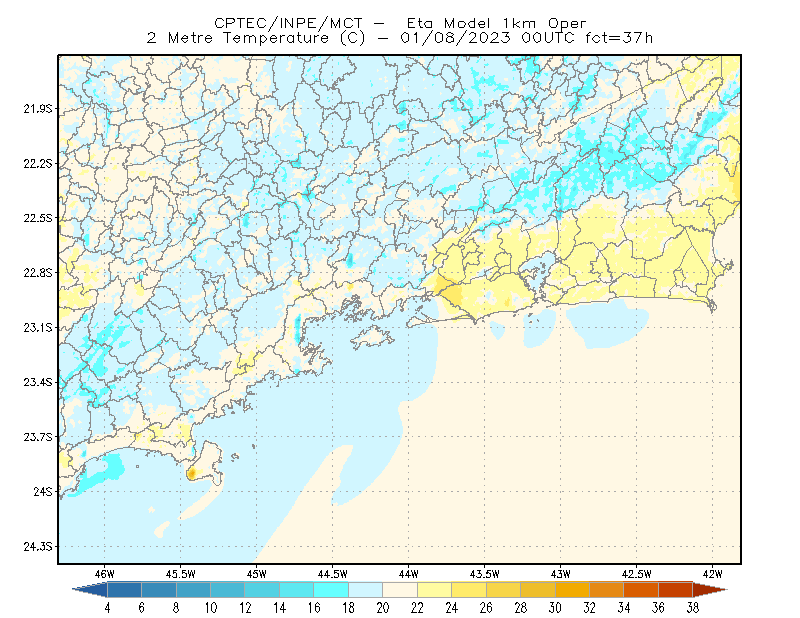Image resolution: width=800 pixels, height=618 pixels.
Task: Click the 16-18 cyan color swatch
Action: [x=331, y=590]
